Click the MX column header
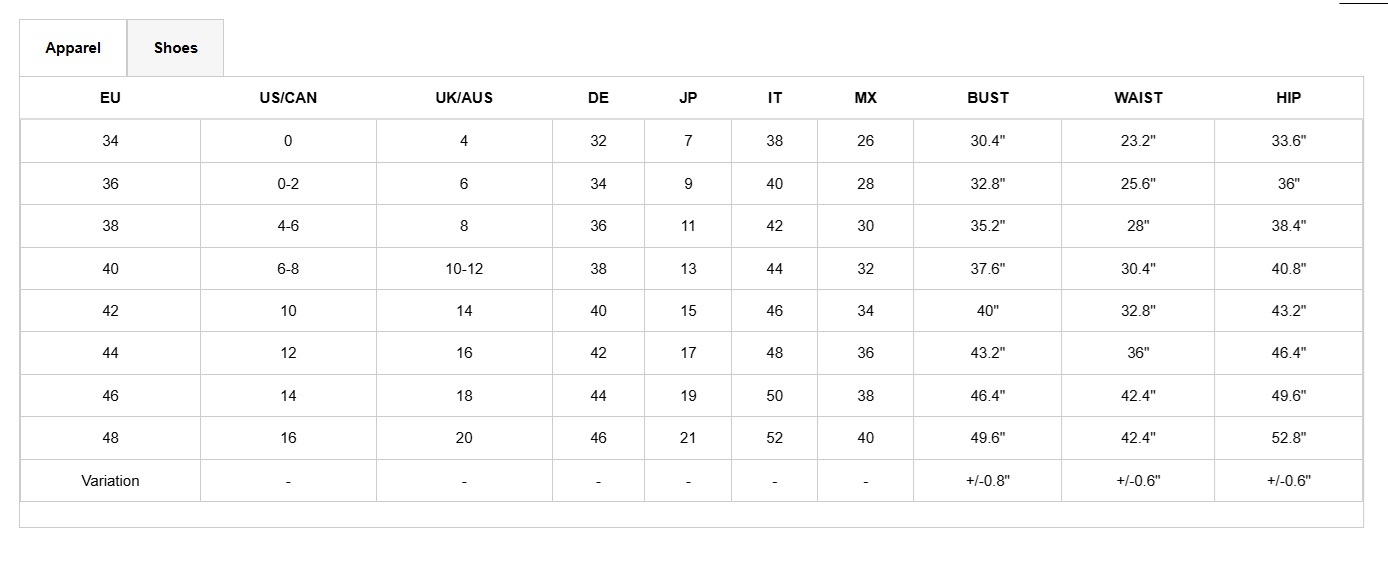1388x566 pixels. coord(865,98)
